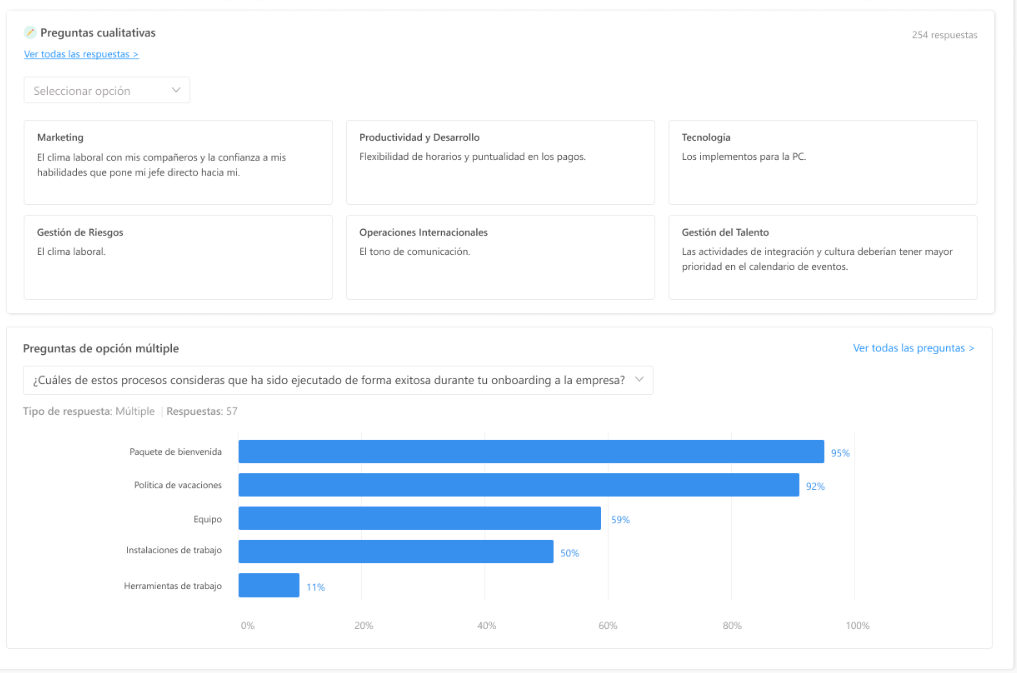The image size is (1017, 673).
Task: Click the 40% axis tick label
Action: click(486, 626)
